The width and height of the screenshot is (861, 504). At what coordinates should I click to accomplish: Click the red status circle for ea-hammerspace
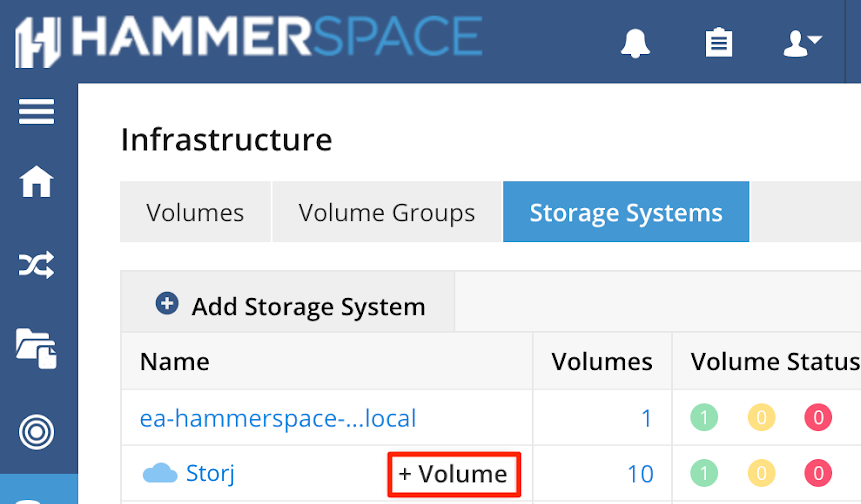[x=818, y=417]
